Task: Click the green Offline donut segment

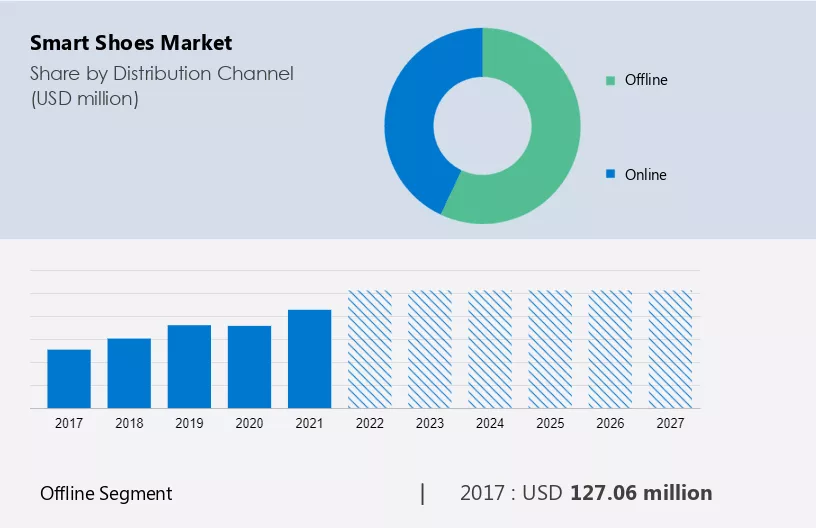Action: tap(552, 140)
